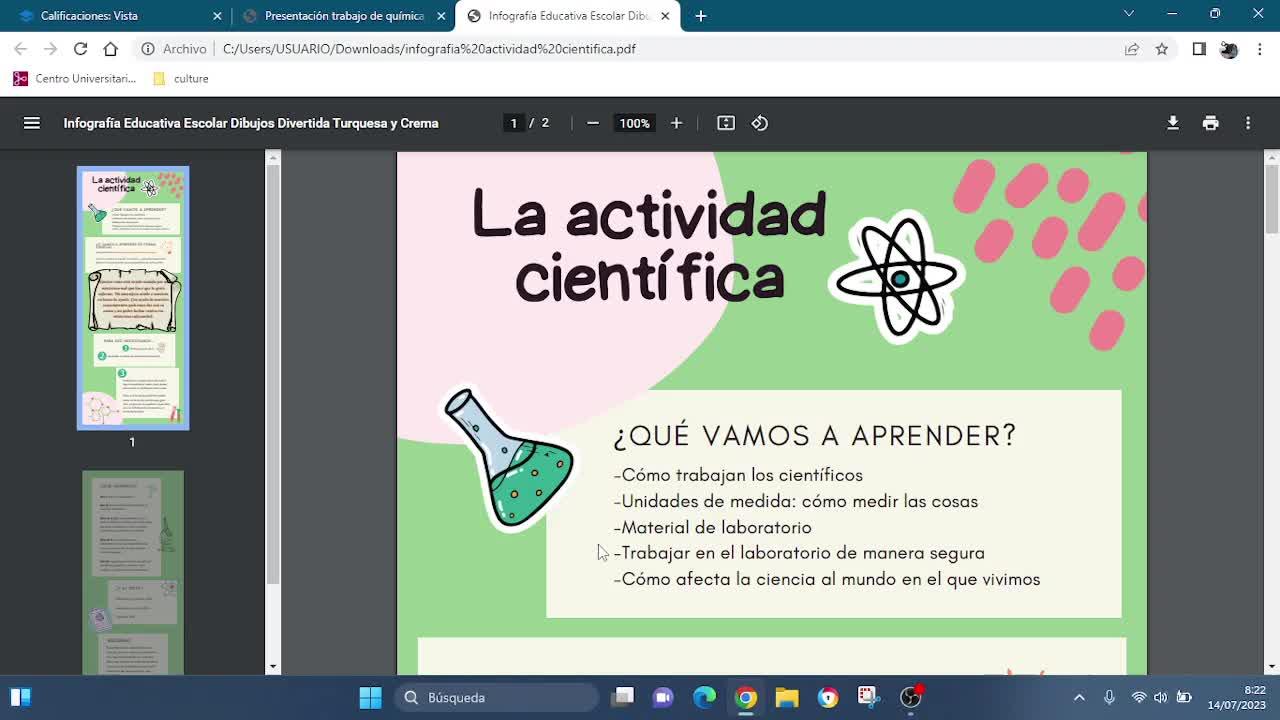Open a new browser tab
This screenshot has width=1280, height=720.
tap(700, 16)
